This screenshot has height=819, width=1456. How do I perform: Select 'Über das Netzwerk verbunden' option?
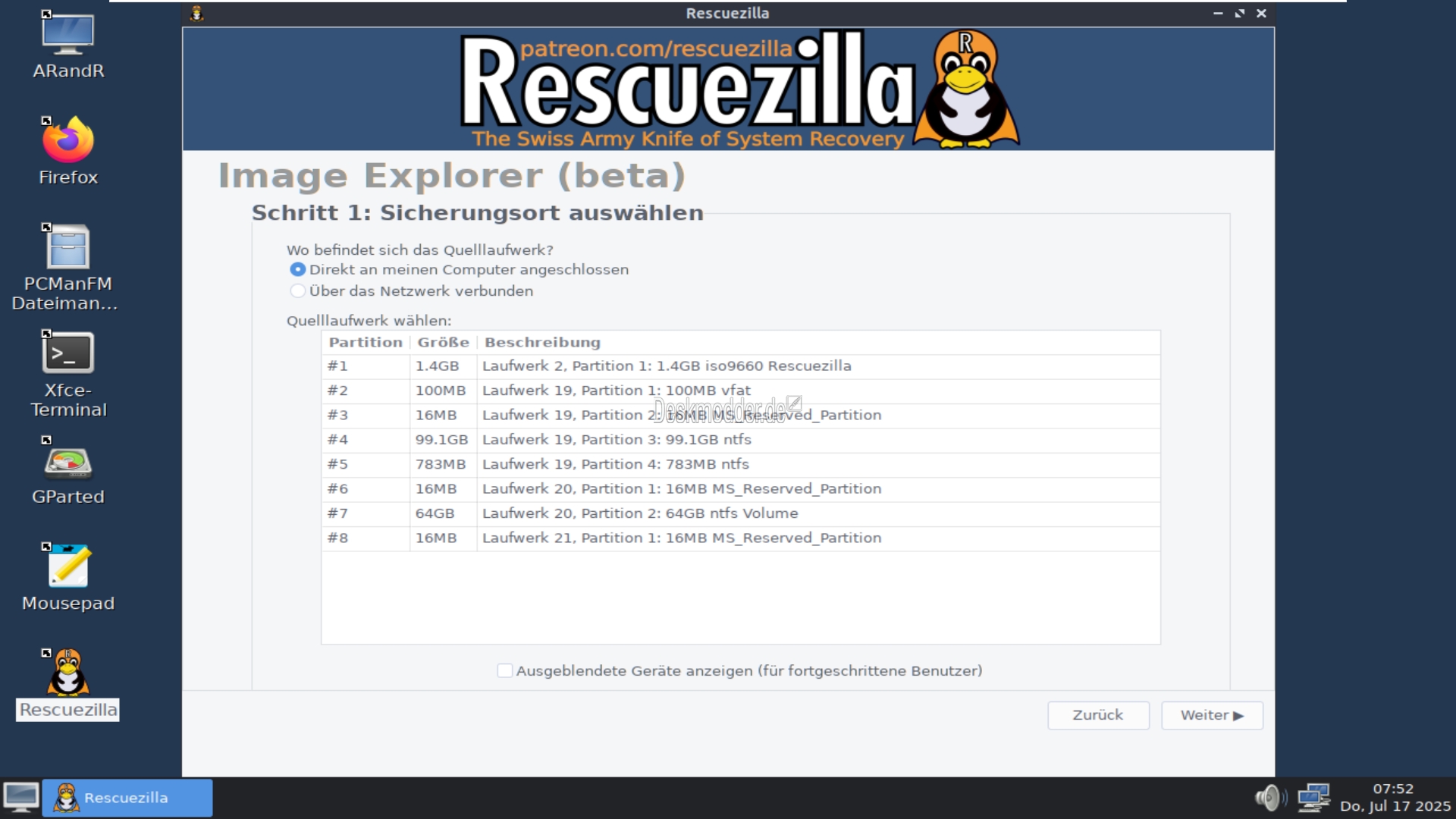(298, 290)
